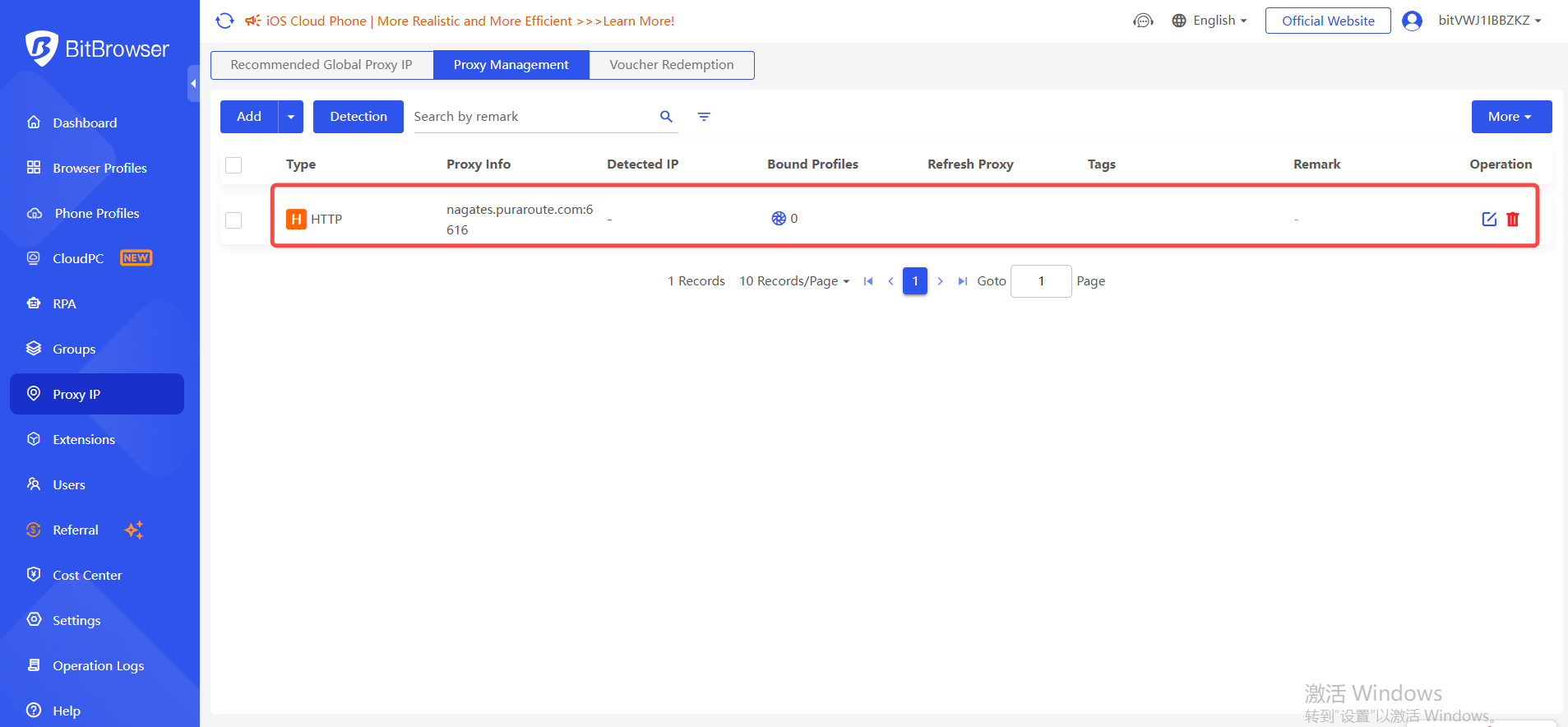Click the Detected IP column header
Image resolution: width=1568 pixels, height=727 pixels.
[643, 164]
